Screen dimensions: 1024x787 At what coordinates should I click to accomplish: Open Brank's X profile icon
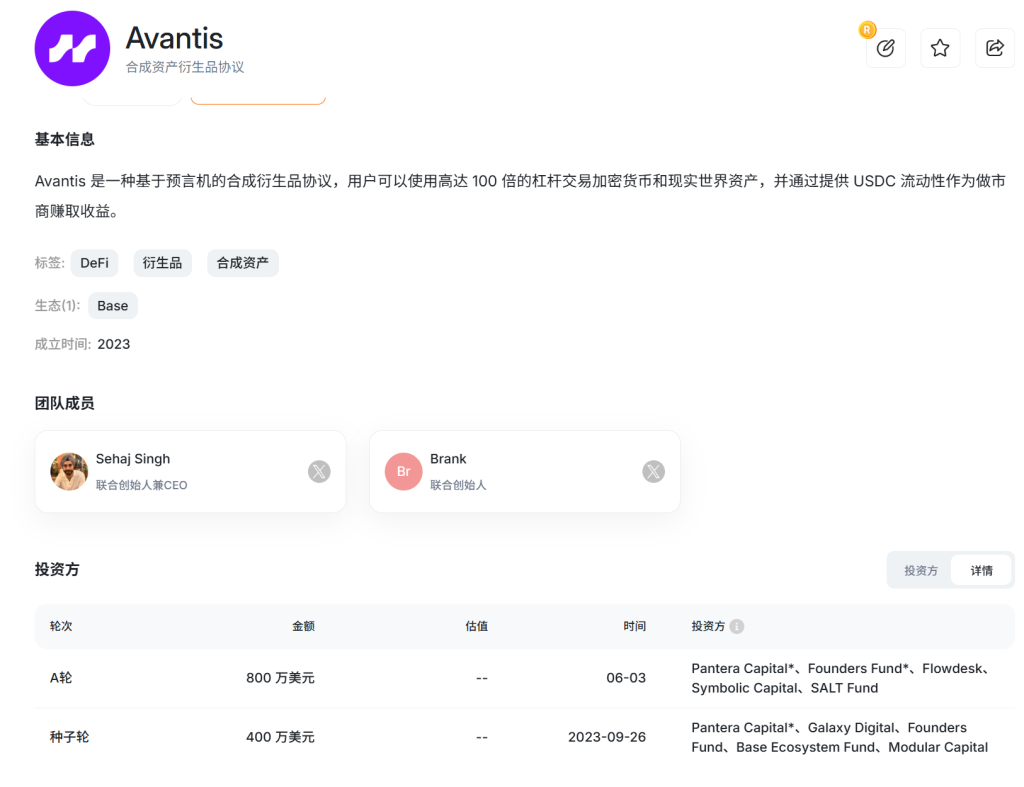click(x=653, y=472)
